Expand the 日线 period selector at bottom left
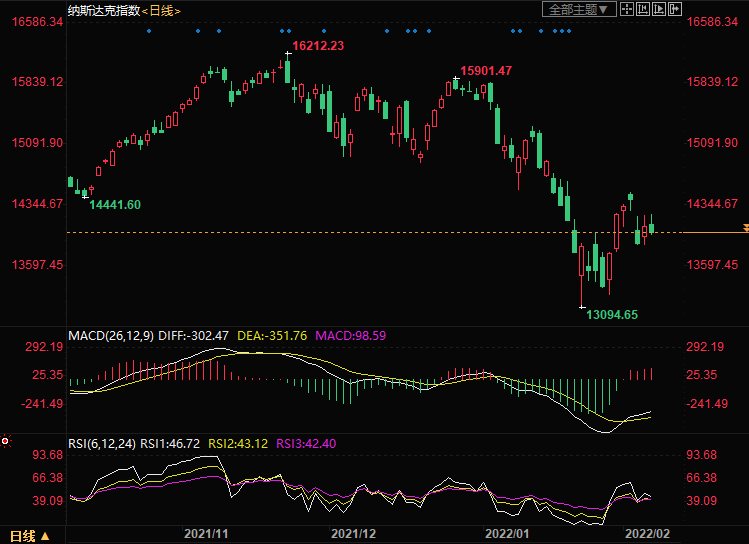Screen dimensions: 749x544 (29, 536)
